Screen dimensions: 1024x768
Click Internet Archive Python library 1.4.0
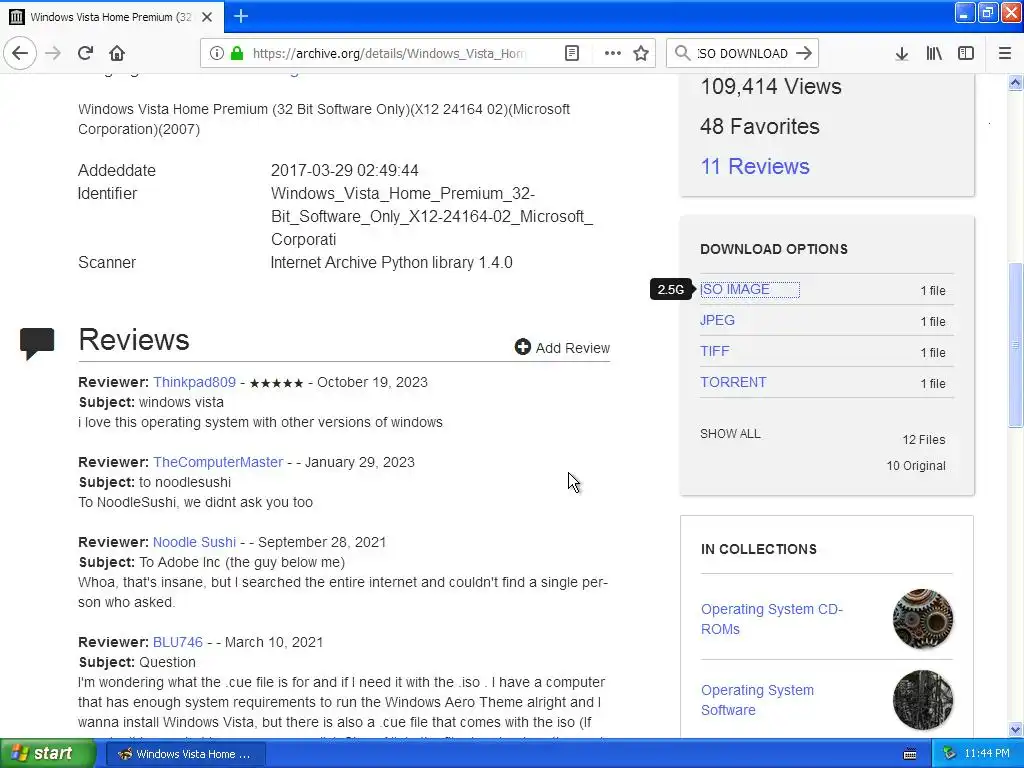[x=391, y=263]
